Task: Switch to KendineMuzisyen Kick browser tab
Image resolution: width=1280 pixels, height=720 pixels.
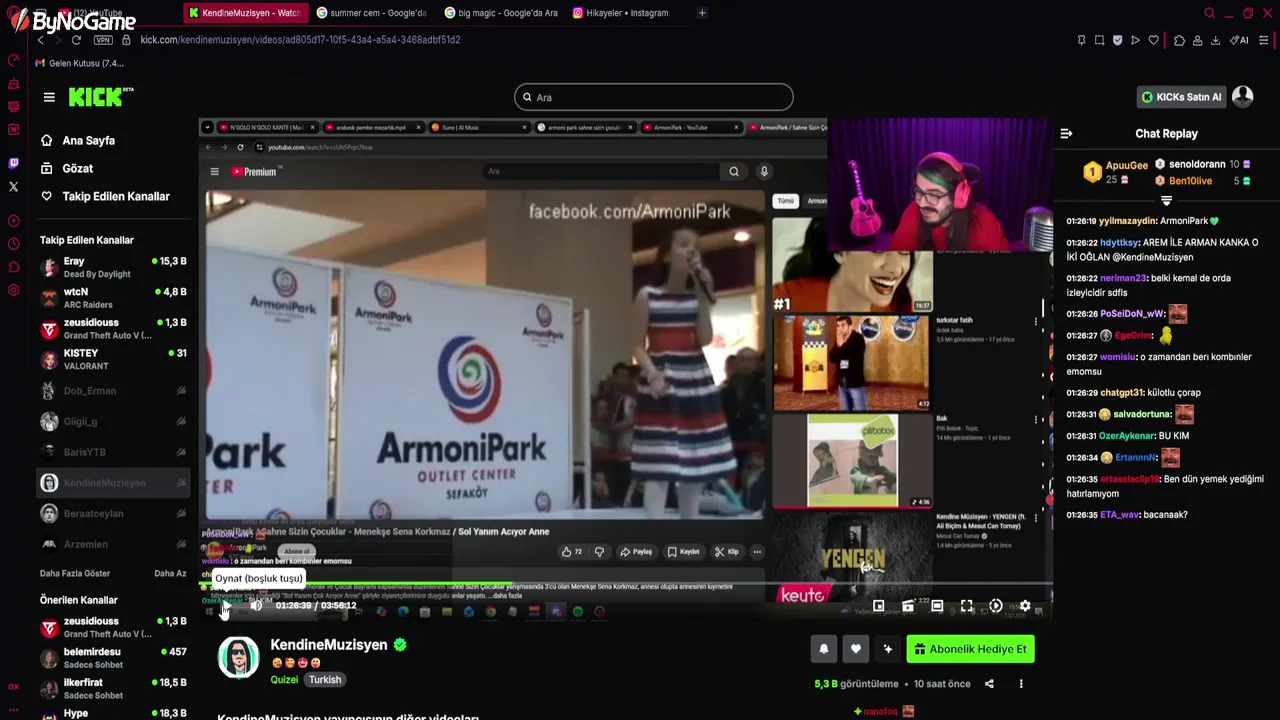Action: pyautogui.click(x=248, y=13)
